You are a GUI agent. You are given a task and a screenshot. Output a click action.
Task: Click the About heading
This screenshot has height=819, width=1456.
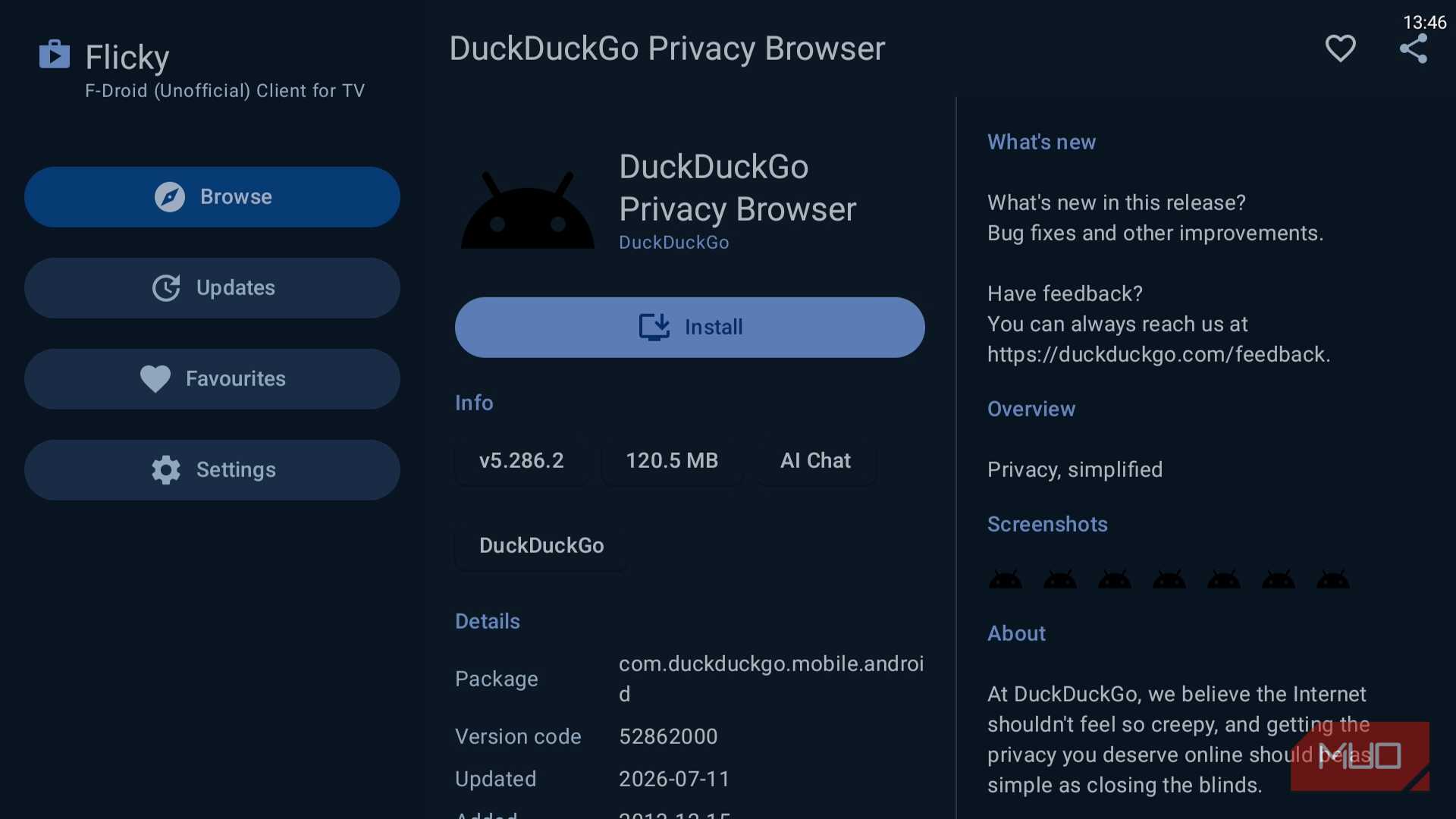(x=1016, y=634)
